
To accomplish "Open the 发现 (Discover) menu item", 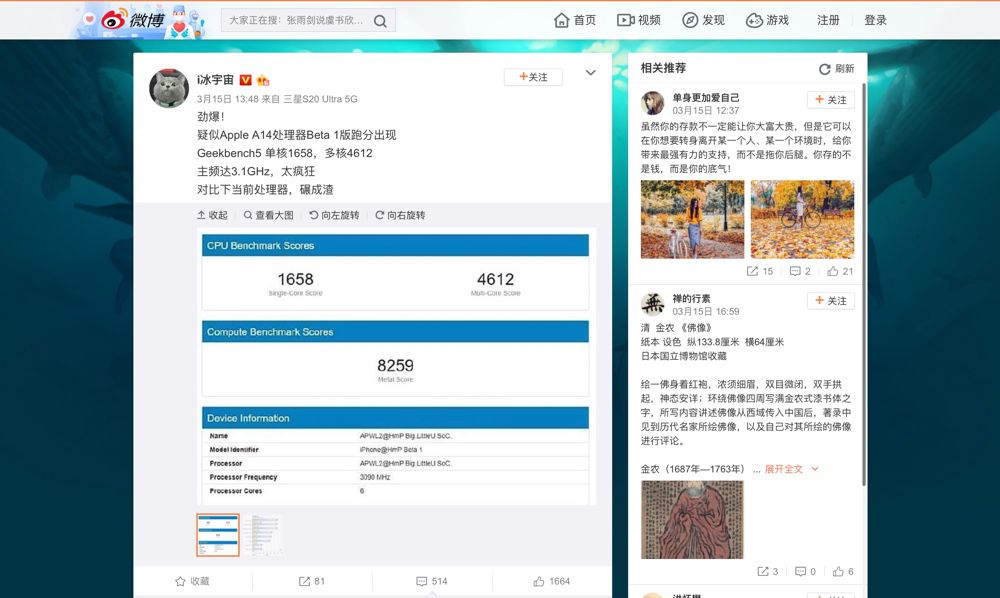I will [703, 19].
